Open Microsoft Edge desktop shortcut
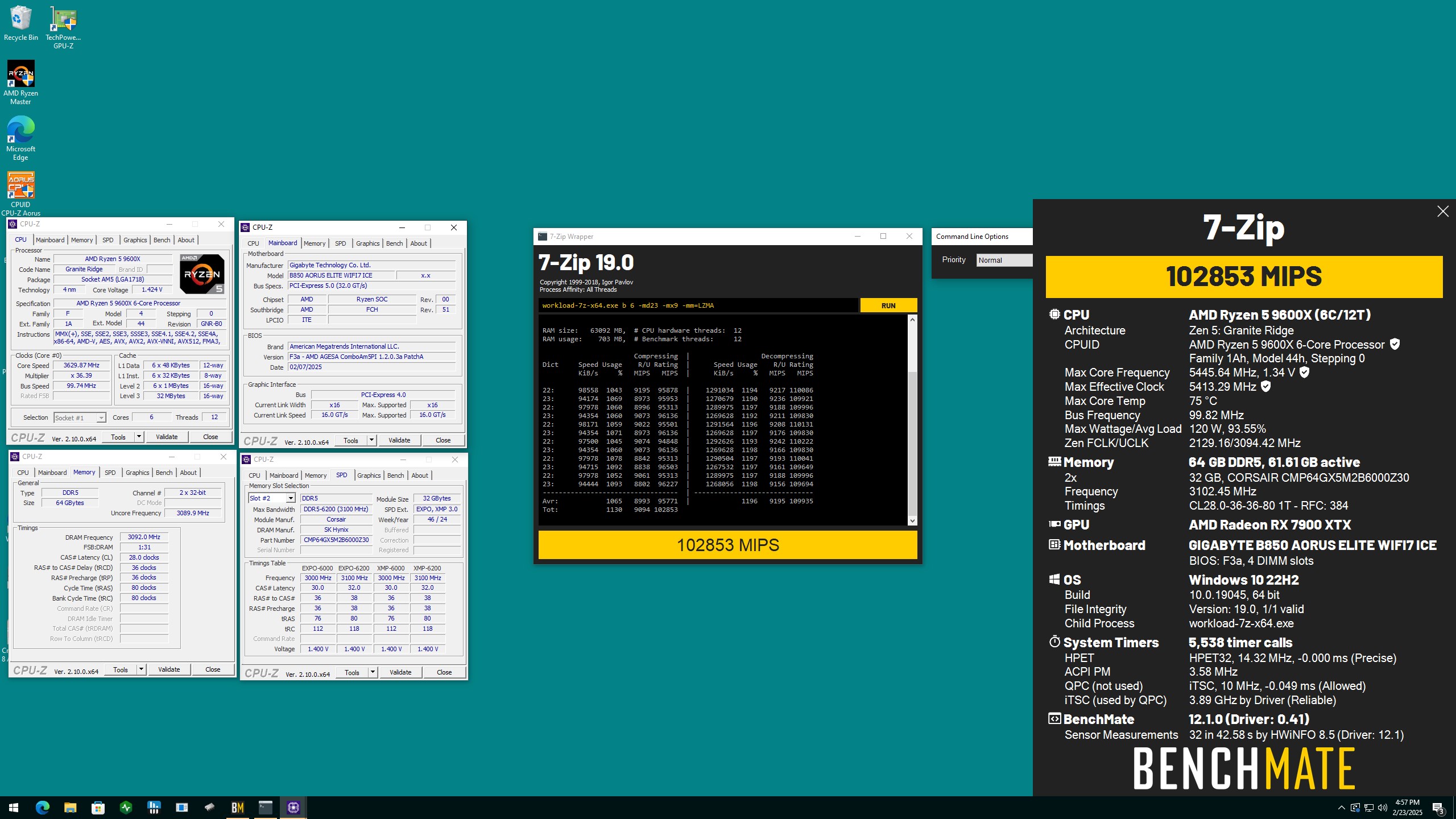The height and width of the screenshot is (819, 1456). tap(20, 139)
